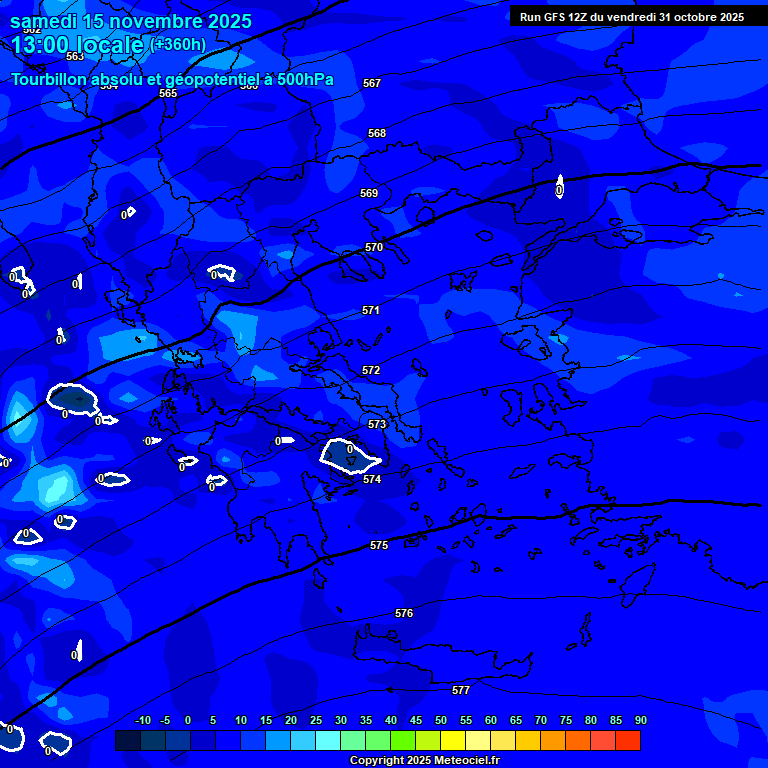Click the 565 contour label
The image size is (768, 768).
pos(168,93)
